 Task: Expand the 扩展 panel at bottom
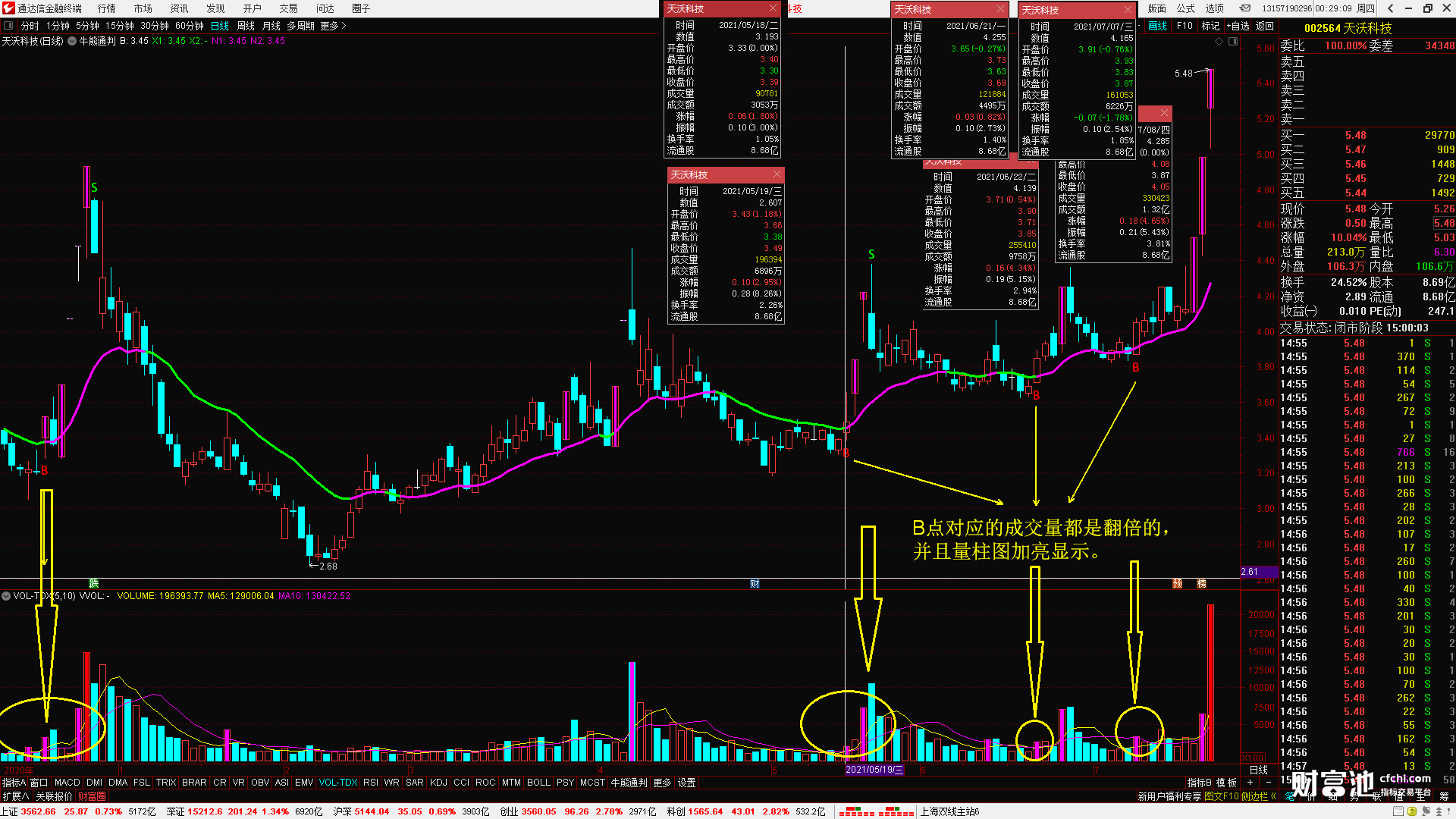click(15, 796)
